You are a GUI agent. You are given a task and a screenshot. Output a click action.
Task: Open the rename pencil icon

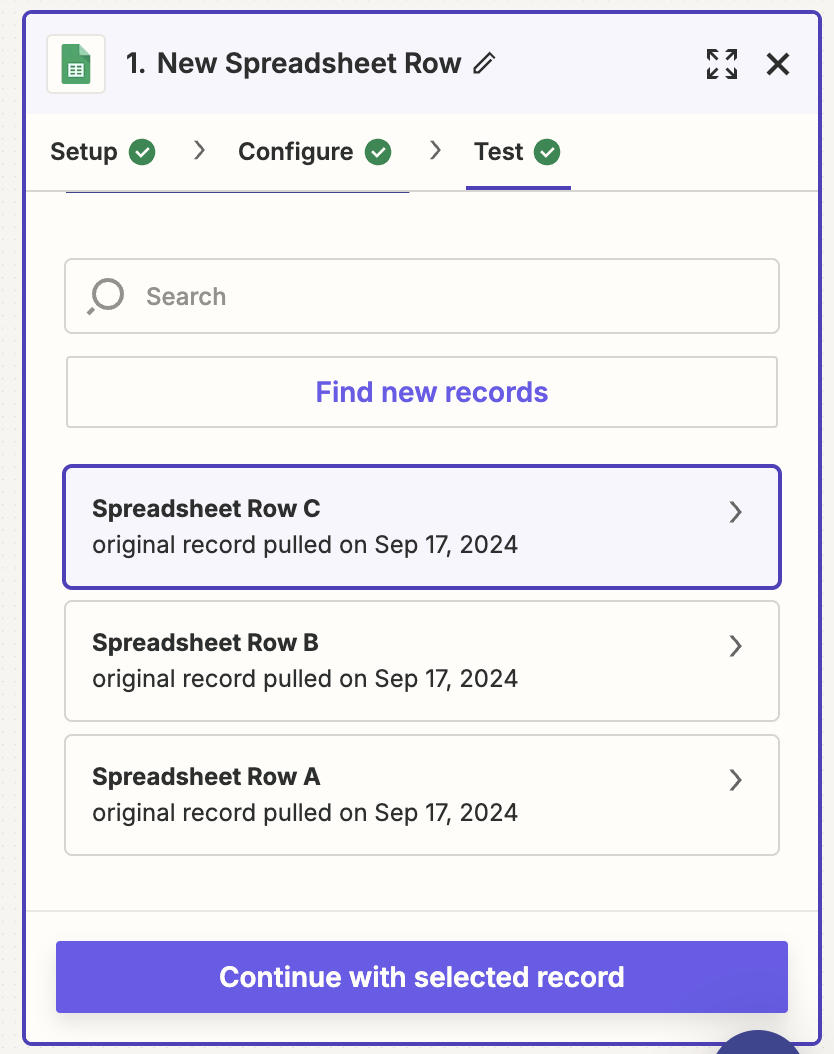[x=483, y=63]
